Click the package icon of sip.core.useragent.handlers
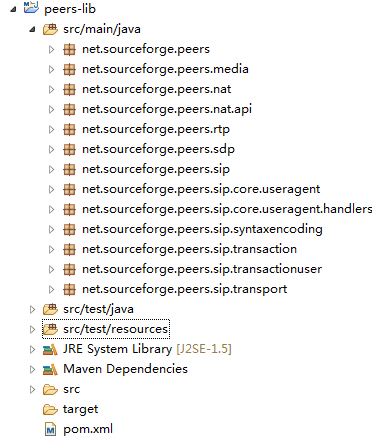This screenshot has width=378, height=442. [x=69, y=210]
